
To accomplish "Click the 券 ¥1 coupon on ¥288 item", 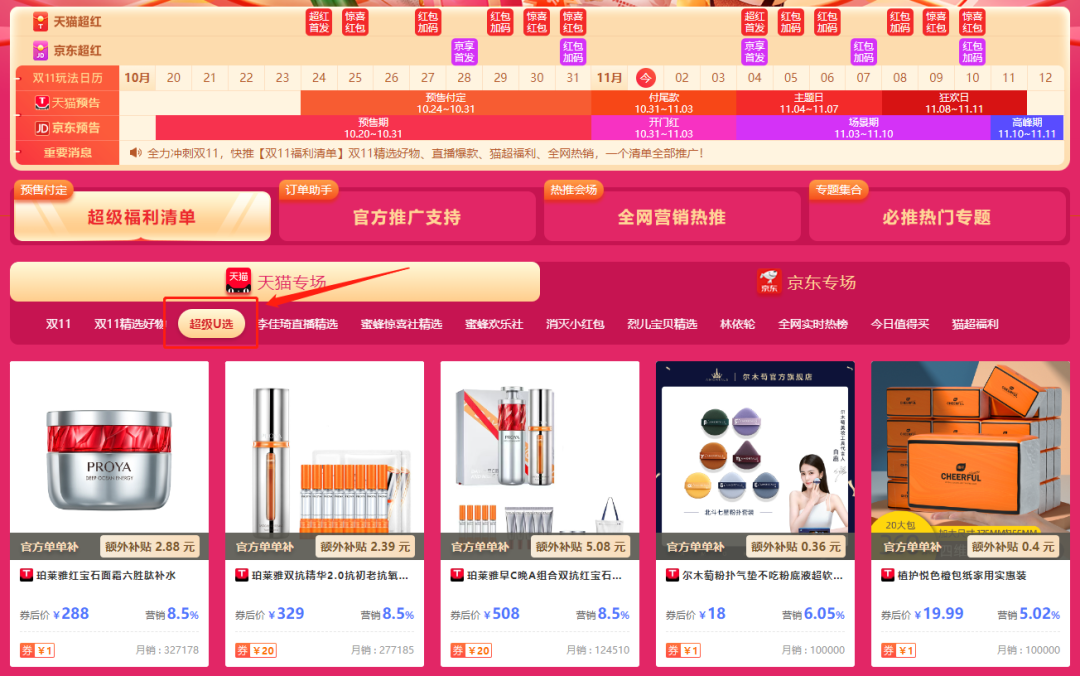I will click(x=37, y=651).
